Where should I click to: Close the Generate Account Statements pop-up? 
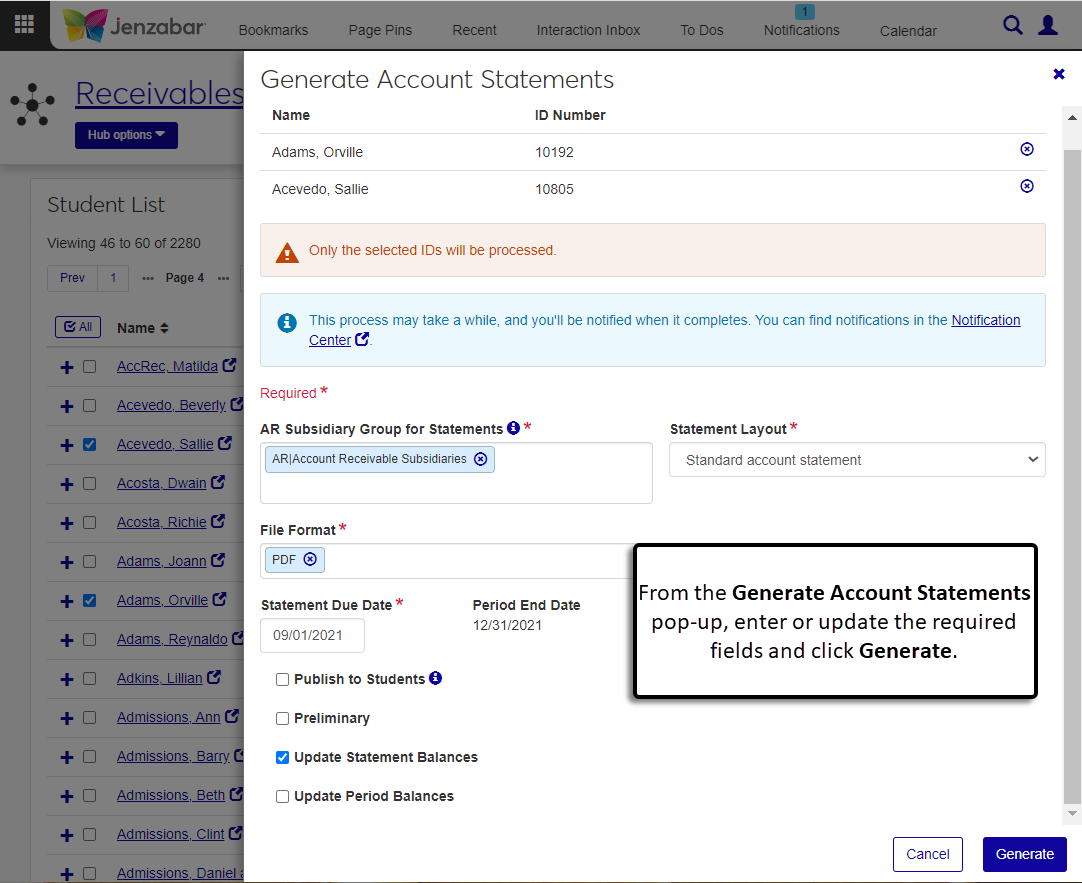click(1059, 74)
